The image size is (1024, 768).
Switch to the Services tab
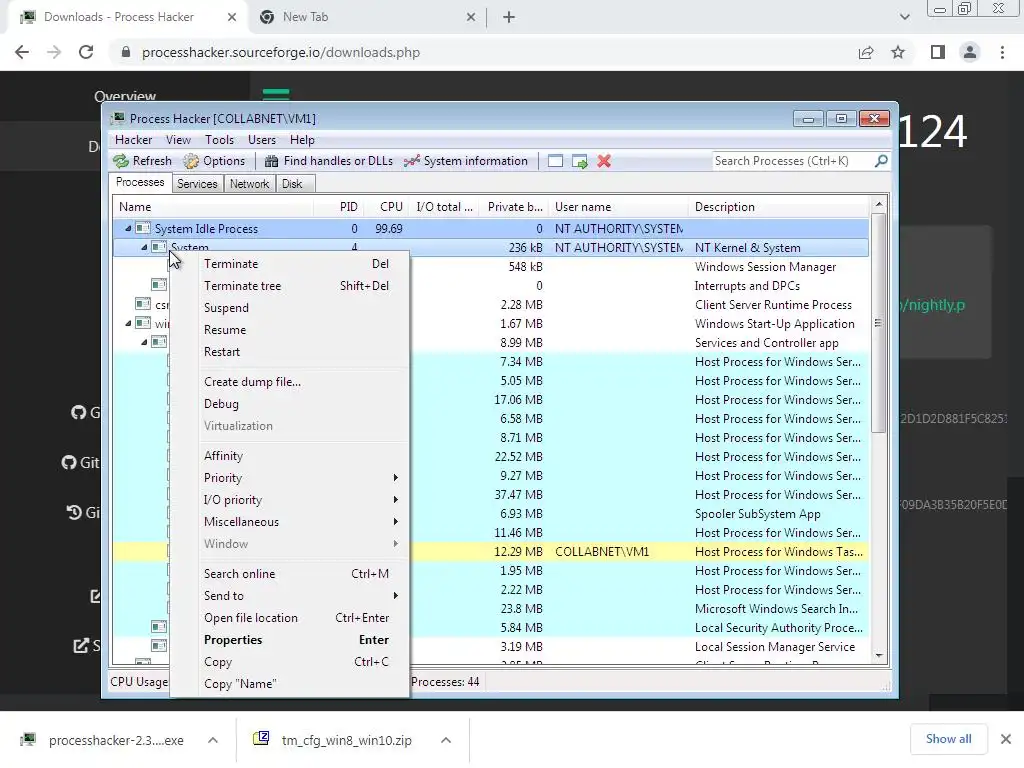(197, 184)
